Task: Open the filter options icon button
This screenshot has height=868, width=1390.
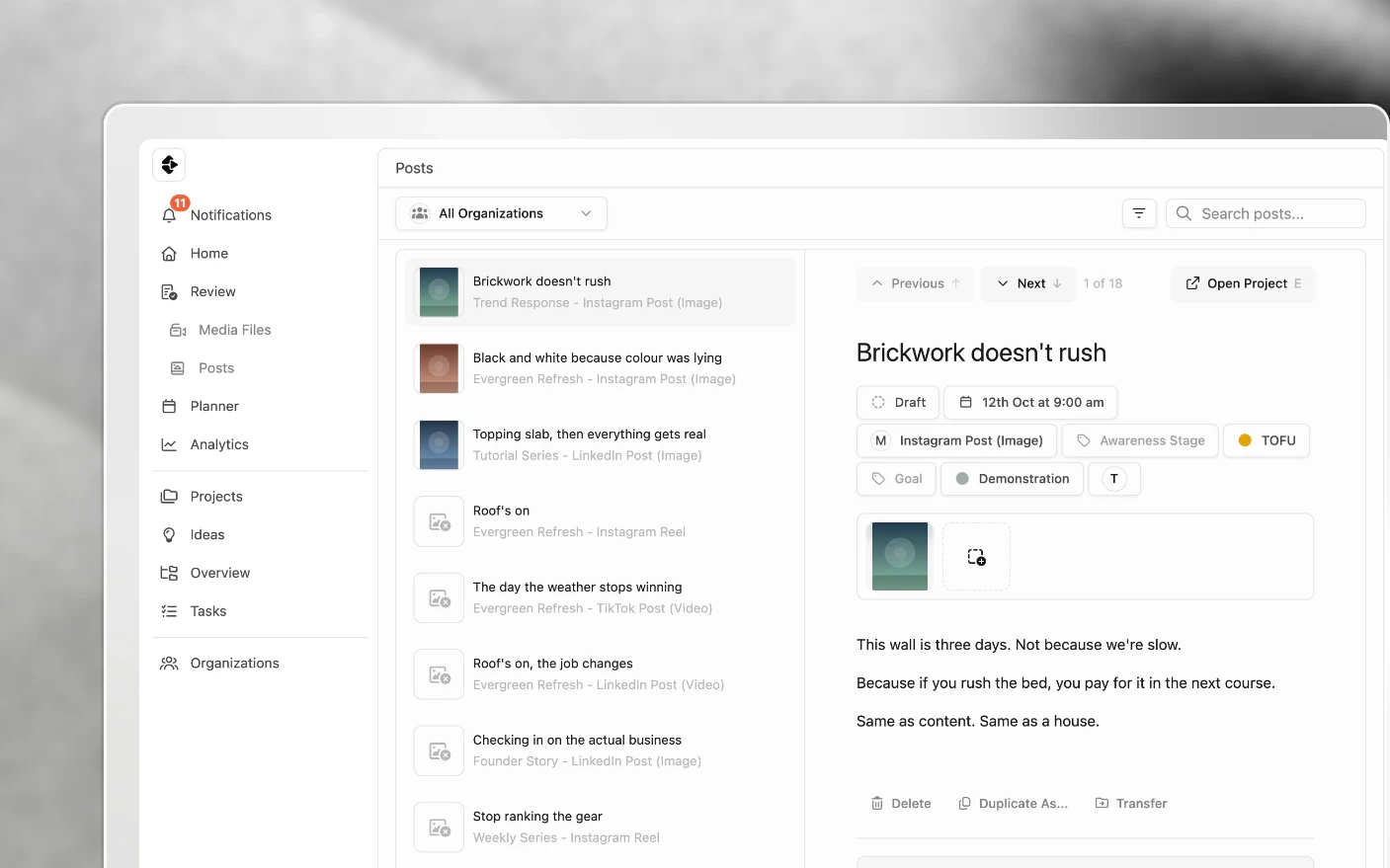Action: [1139, 213]
